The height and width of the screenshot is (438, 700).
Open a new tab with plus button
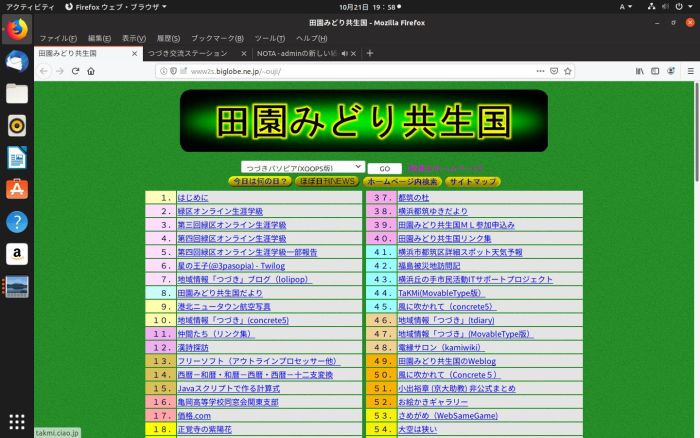tap(370, 53)
